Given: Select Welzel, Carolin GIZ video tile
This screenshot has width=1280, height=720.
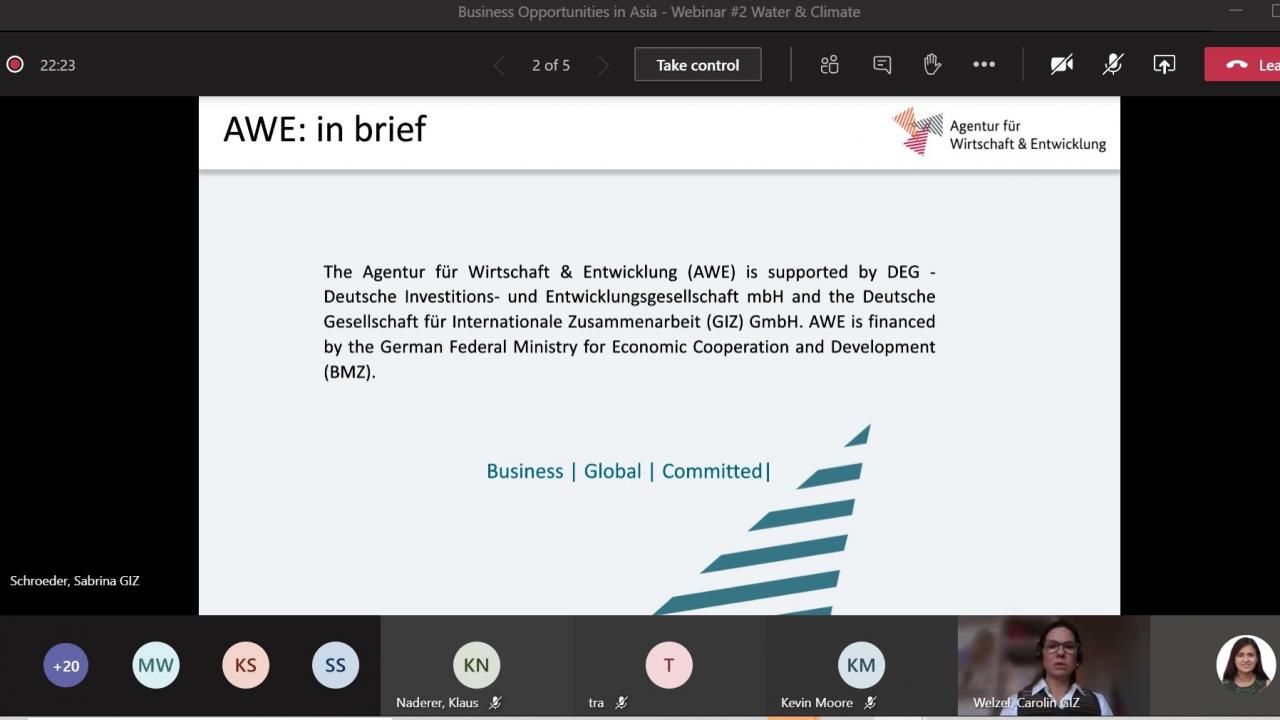Looking at the screenshot, I should point(1054,665).
